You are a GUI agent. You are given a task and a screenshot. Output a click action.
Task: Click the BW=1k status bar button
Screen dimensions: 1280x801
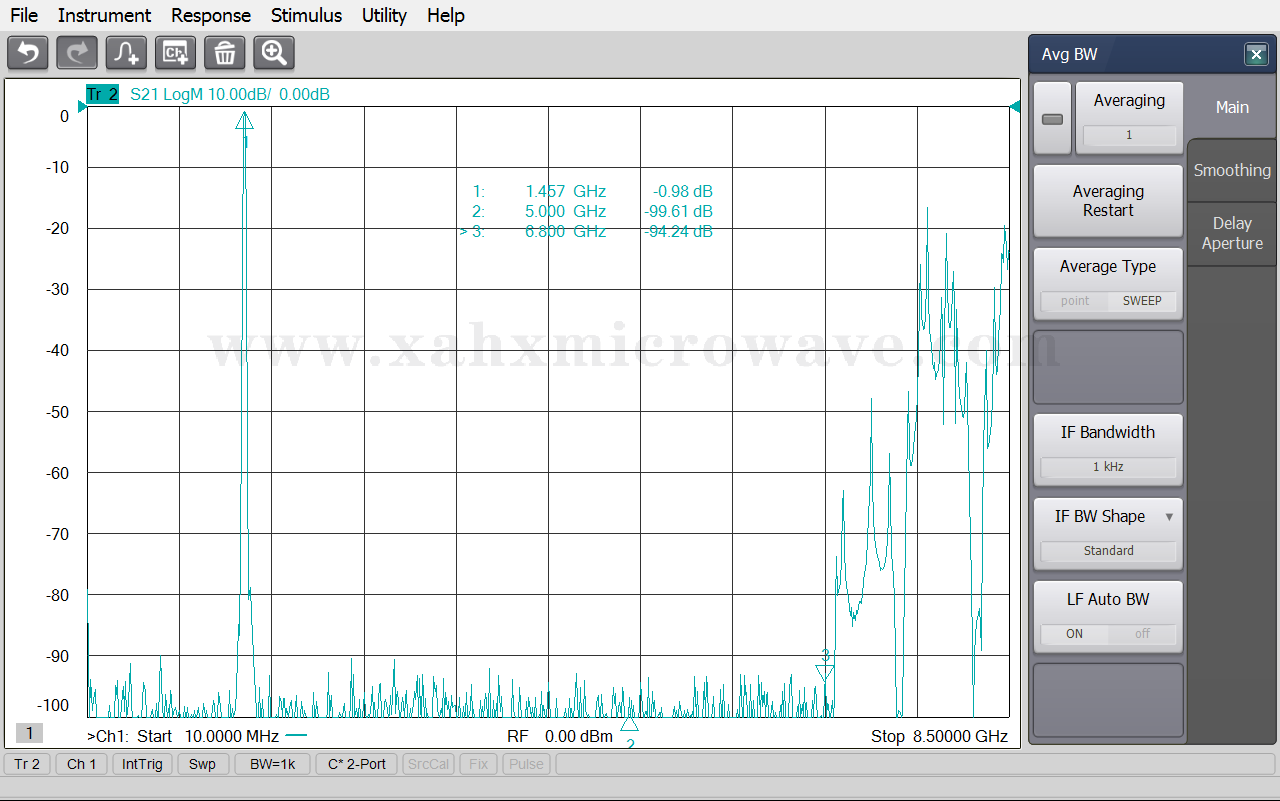click(272, 764)
